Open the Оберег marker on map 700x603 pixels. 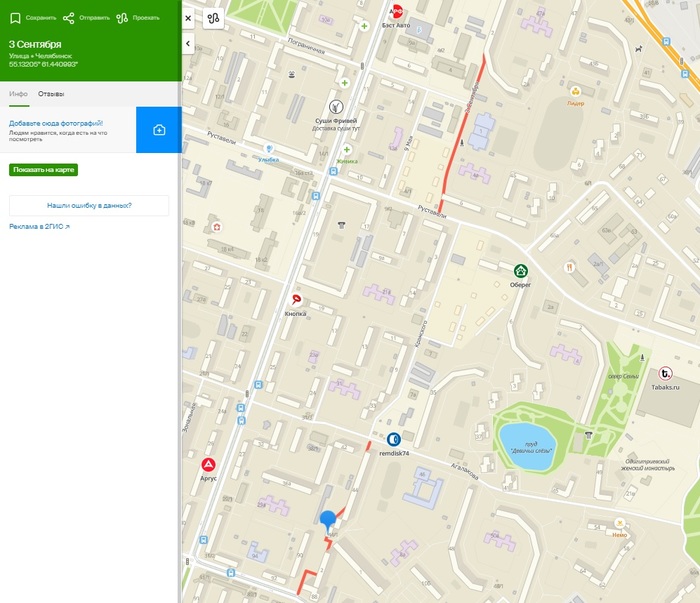click(521, 271)
